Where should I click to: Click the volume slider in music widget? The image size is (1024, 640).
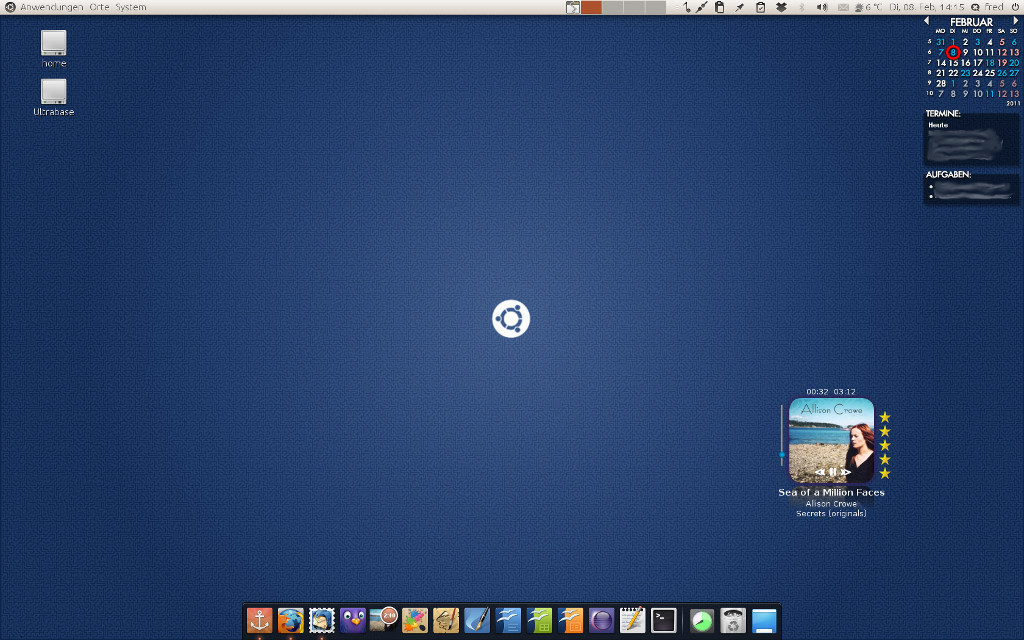782,454
